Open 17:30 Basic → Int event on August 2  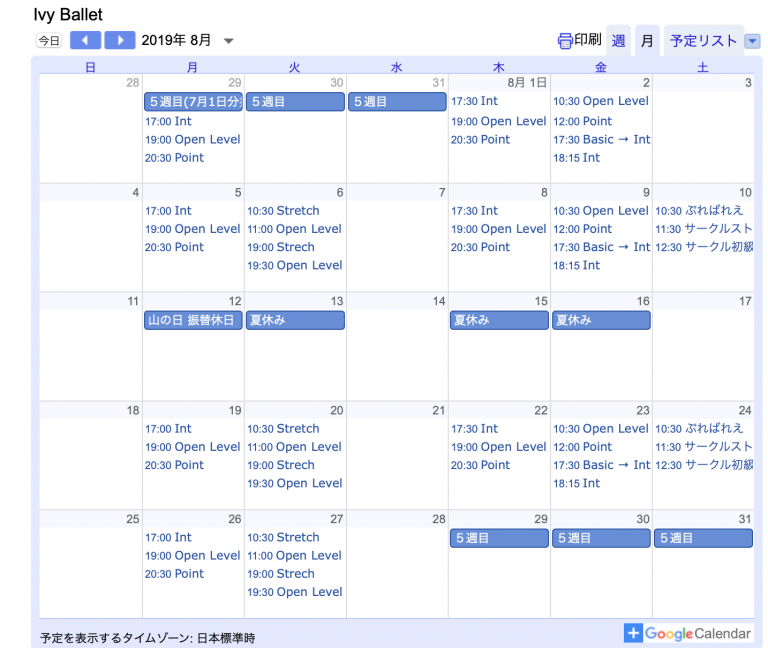click(x=601, y=140)
